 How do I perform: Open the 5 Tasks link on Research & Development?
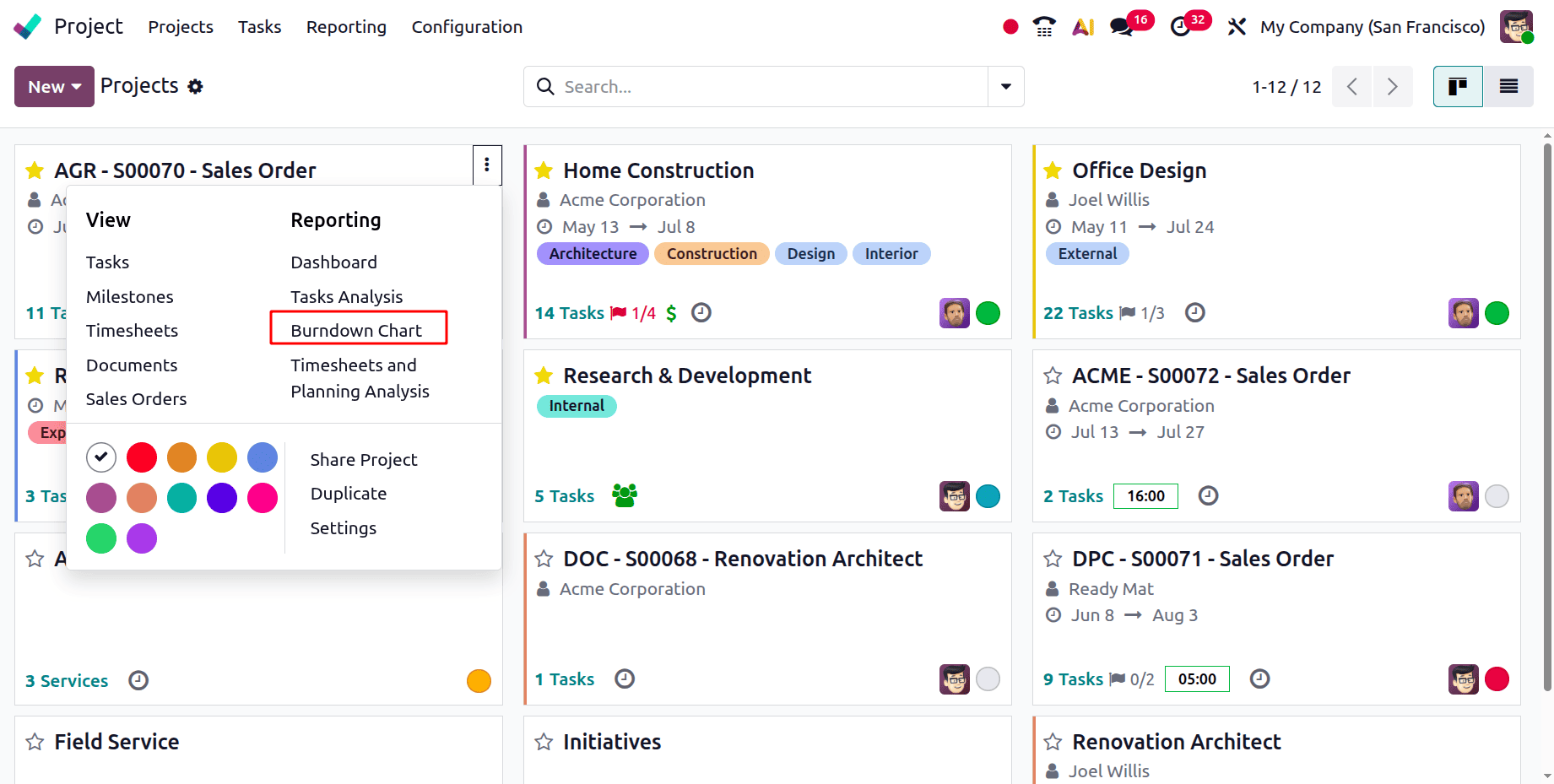click(564, 496)
